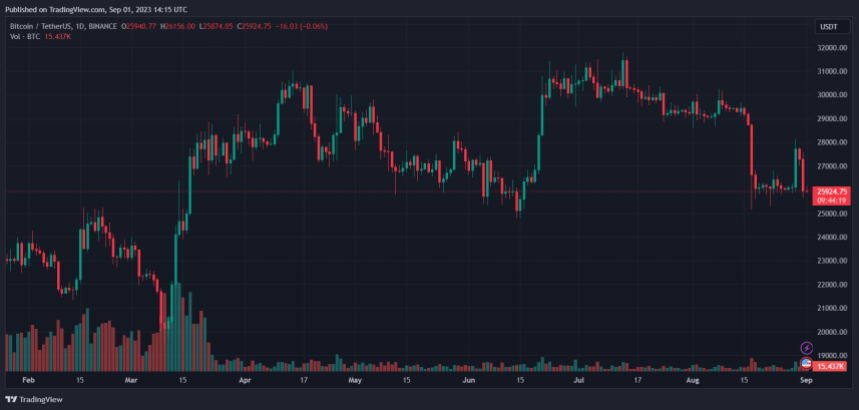The width and height of the screenshot is (859, 410).
Task: Click the TradingView.com published link text
Action: point(79,9)
